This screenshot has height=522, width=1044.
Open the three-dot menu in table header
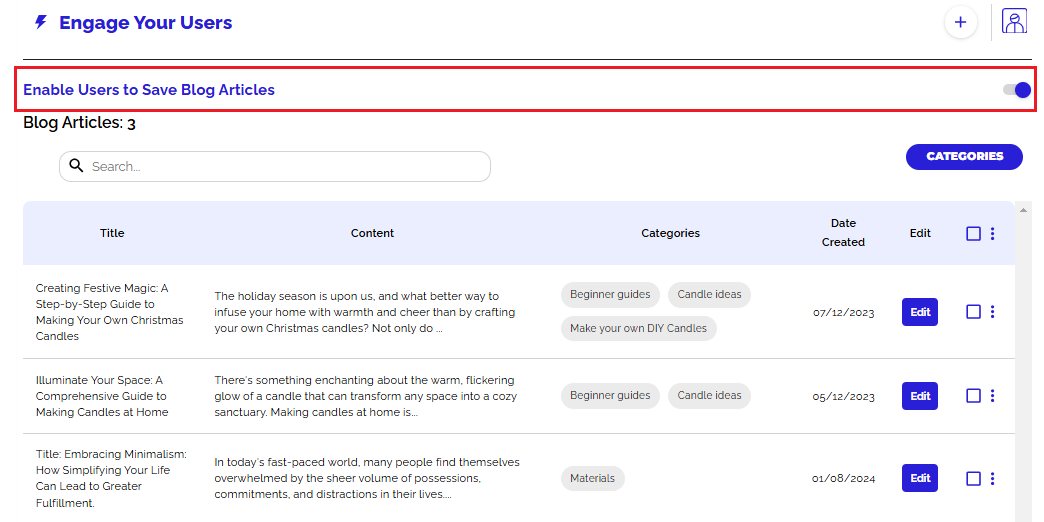(992, 234)
